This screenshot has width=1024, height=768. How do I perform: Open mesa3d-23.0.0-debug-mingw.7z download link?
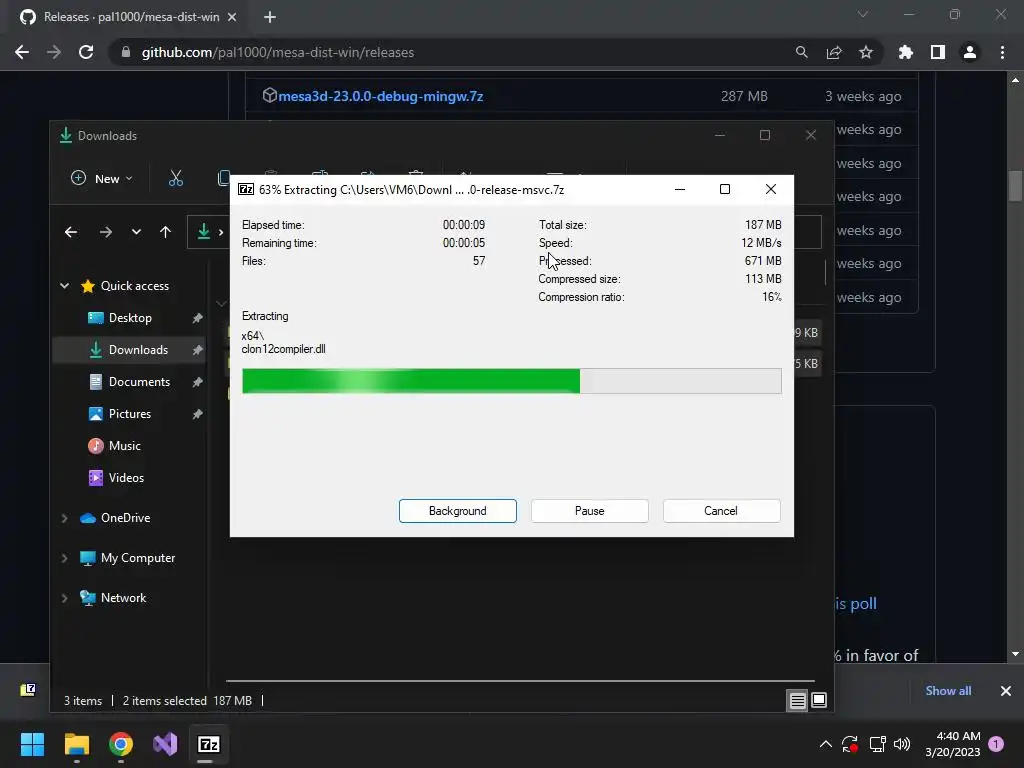tap(380, 96)
